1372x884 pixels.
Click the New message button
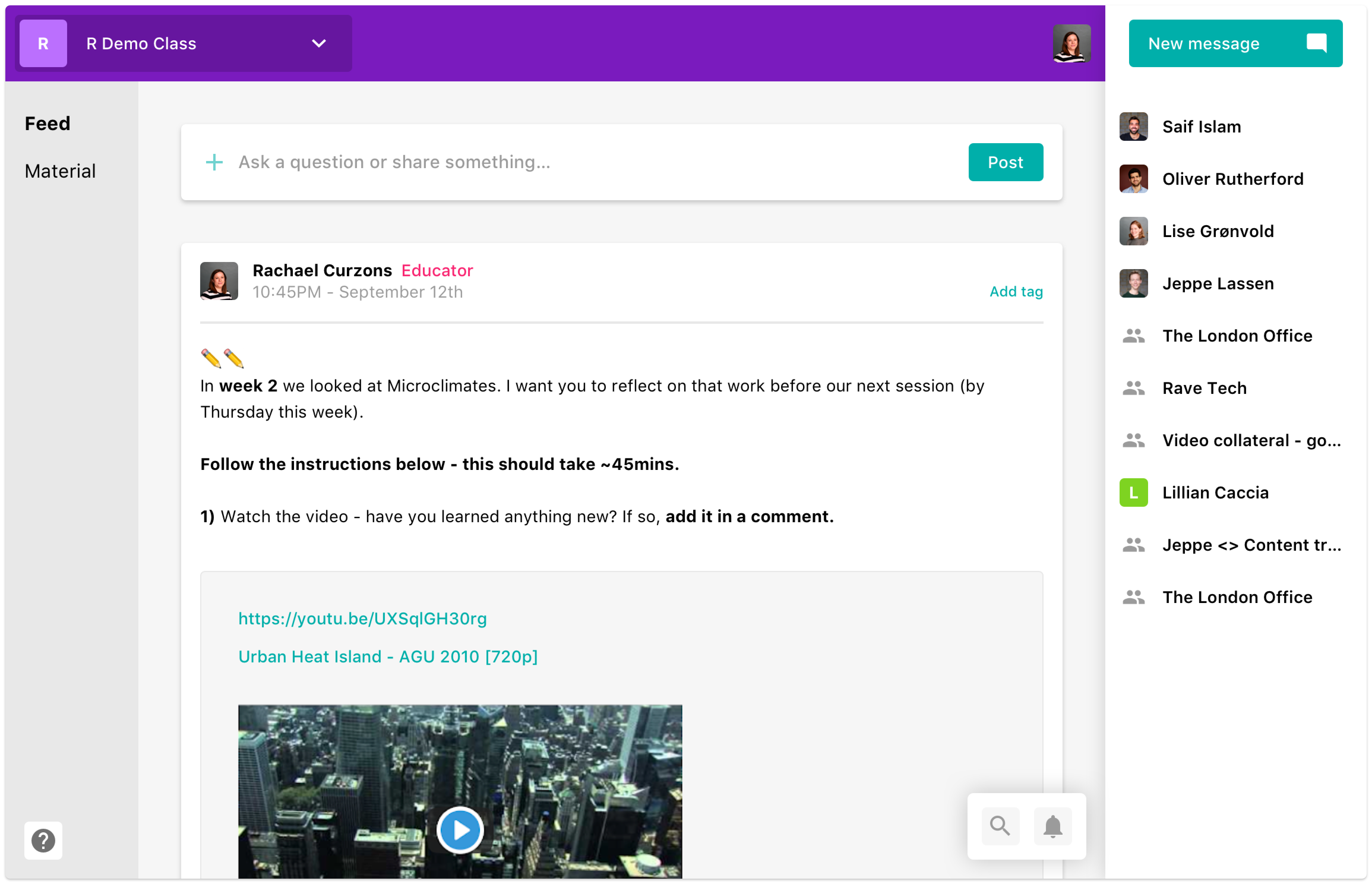1235,44
